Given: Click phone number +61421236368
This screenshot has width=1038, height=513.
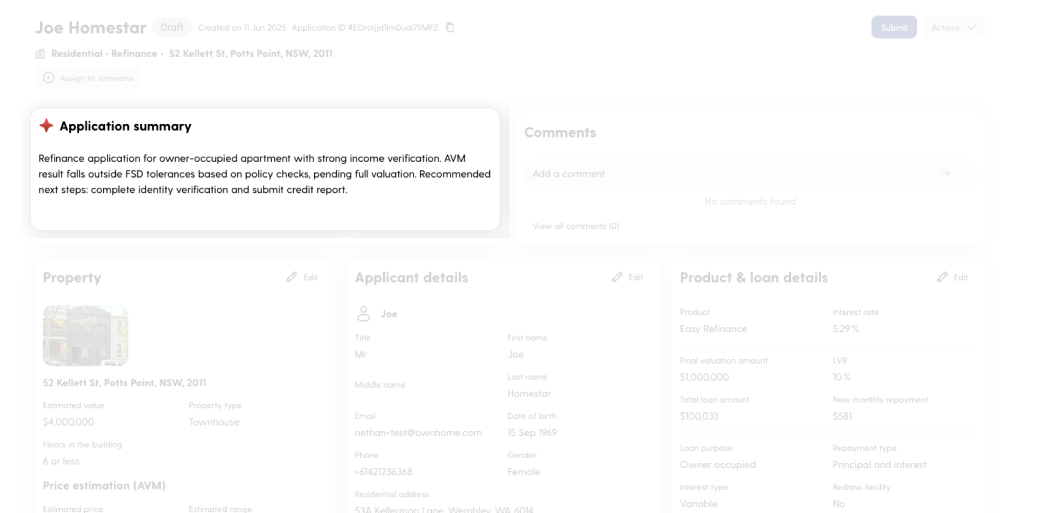Looking at the screenshot, I should (383, 472).
